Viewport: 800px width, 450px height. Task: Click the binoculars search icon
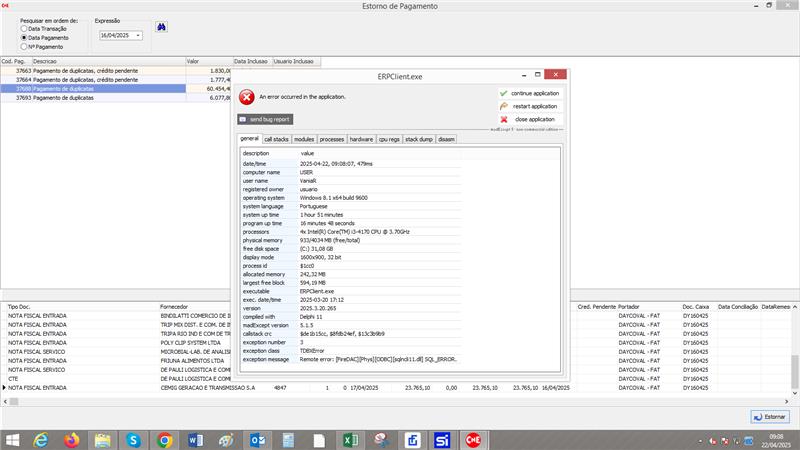(162, 27)
